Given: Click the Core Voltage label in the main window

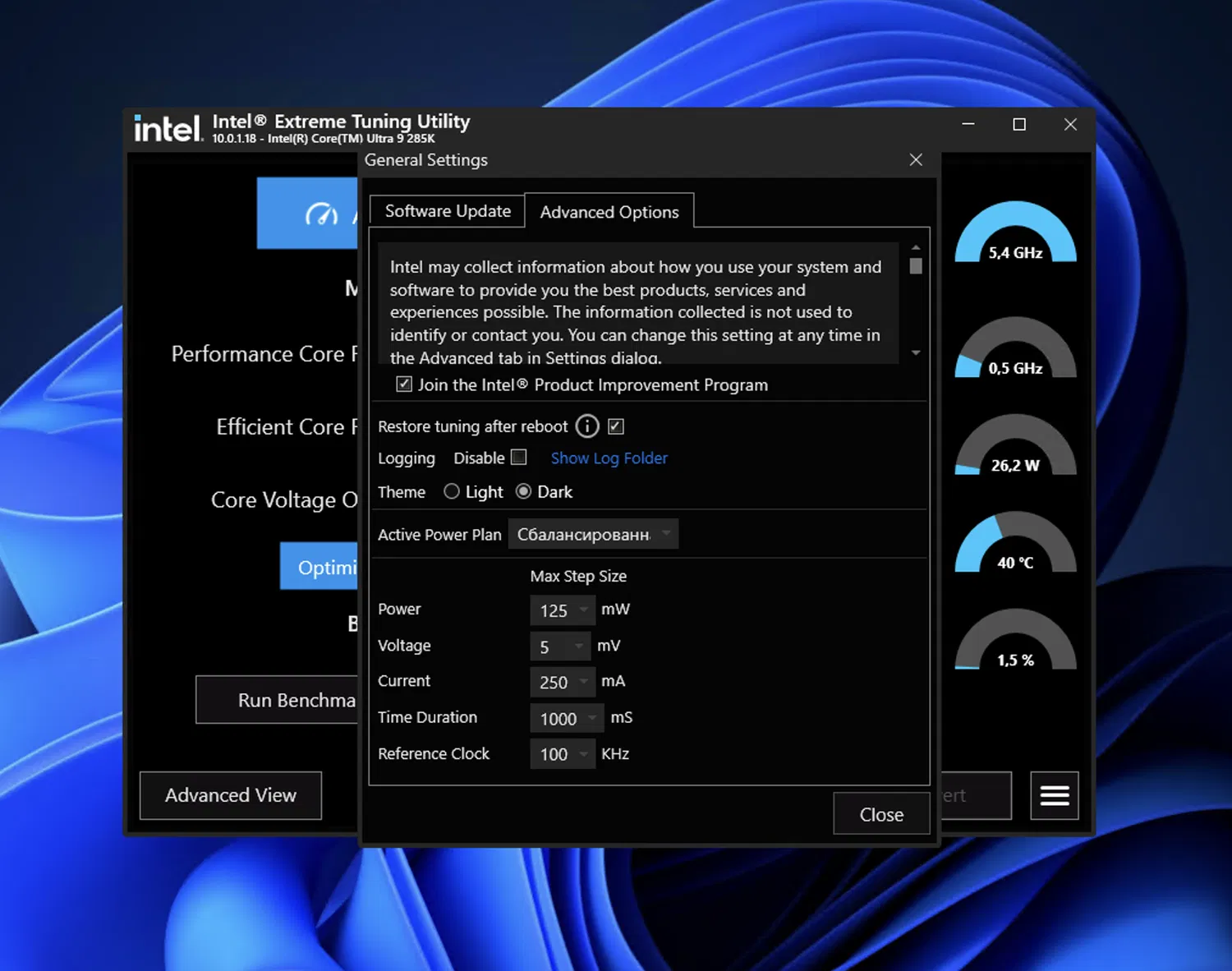Looking at the screenshot, I should tap(284, 500).
